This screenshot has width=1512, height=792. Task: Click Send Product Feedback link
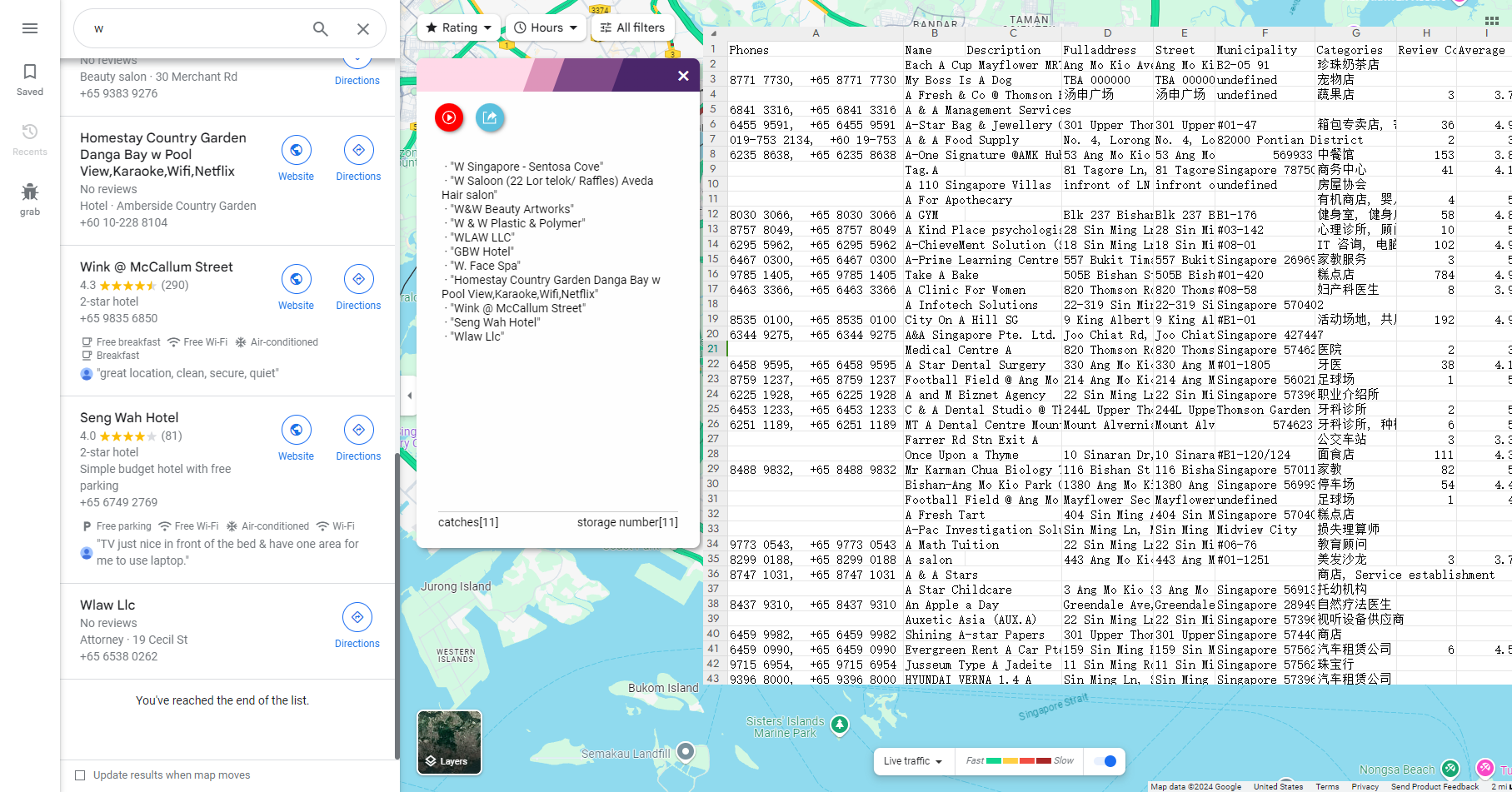point(1435,786)
